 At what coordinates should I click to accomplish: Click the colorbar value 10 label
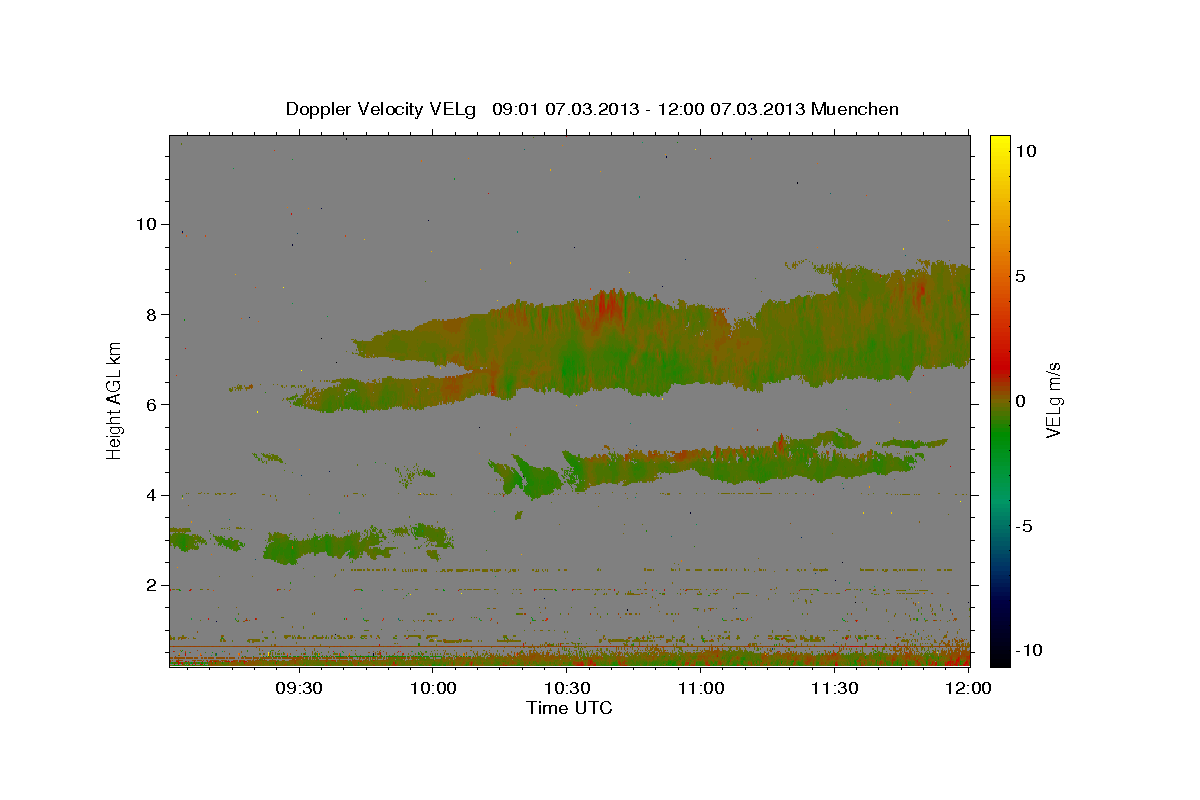(1025, 151)
